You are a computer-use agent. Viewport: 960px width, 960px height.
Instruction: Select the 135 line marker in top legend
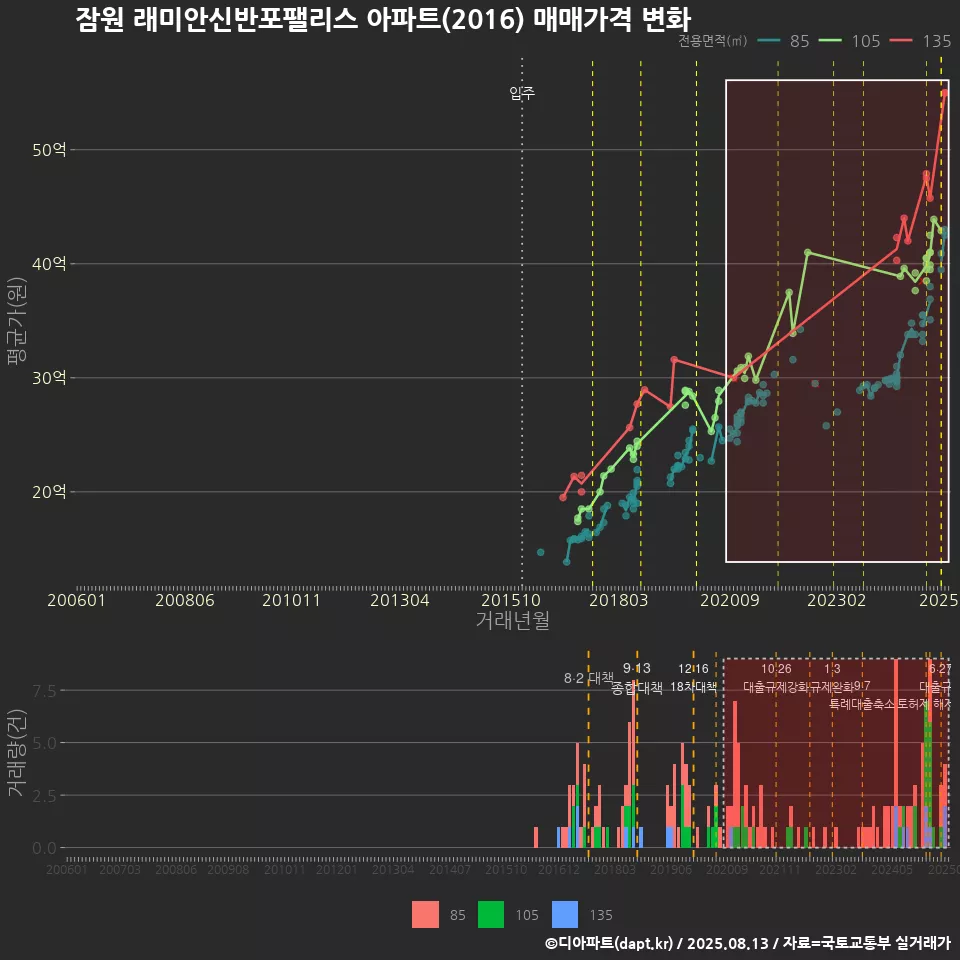click(x=901, y=41)
